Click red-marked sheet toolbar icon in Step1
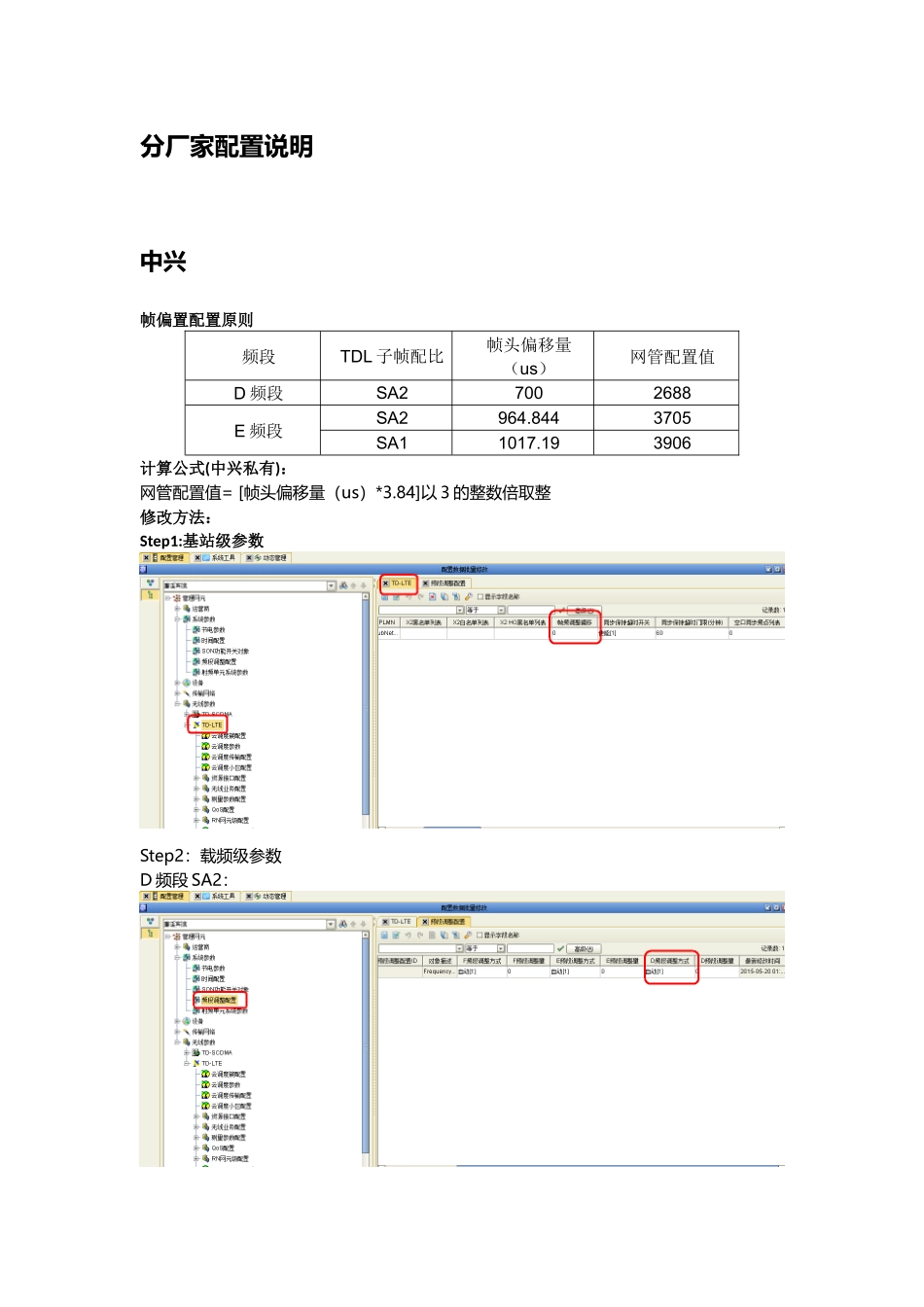The width and height of the screenshot is (924, 1307). pyautogui.click(x=432, y=596)
